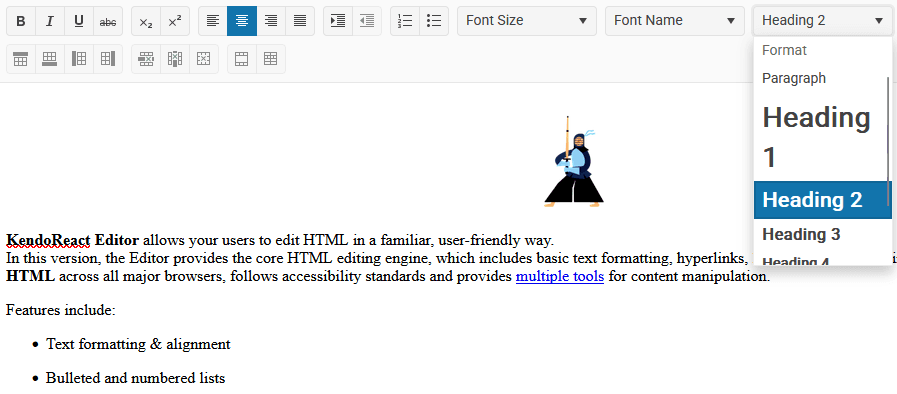
Task: Delete the table column
Action: tap(175, 59)
